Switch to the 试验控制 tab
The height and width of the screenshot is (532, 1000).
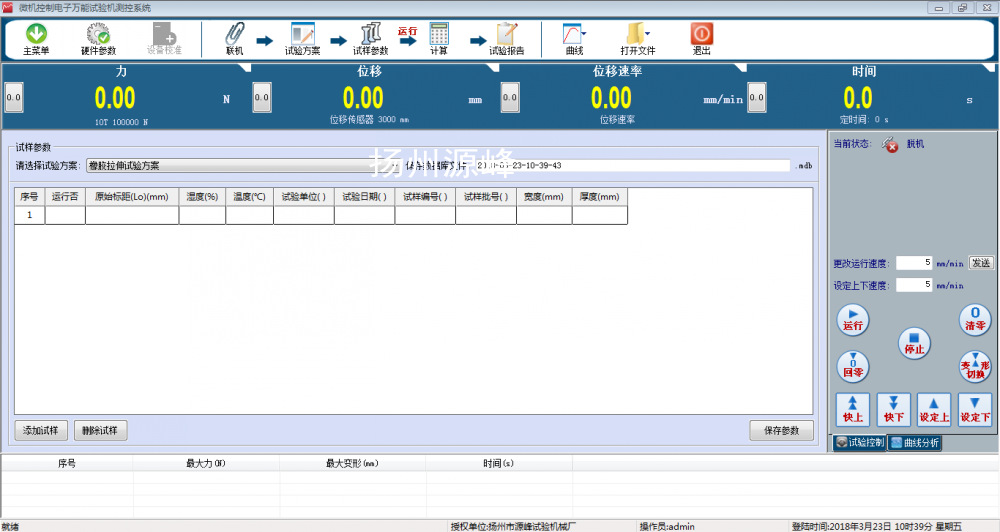tap(859, 442)
